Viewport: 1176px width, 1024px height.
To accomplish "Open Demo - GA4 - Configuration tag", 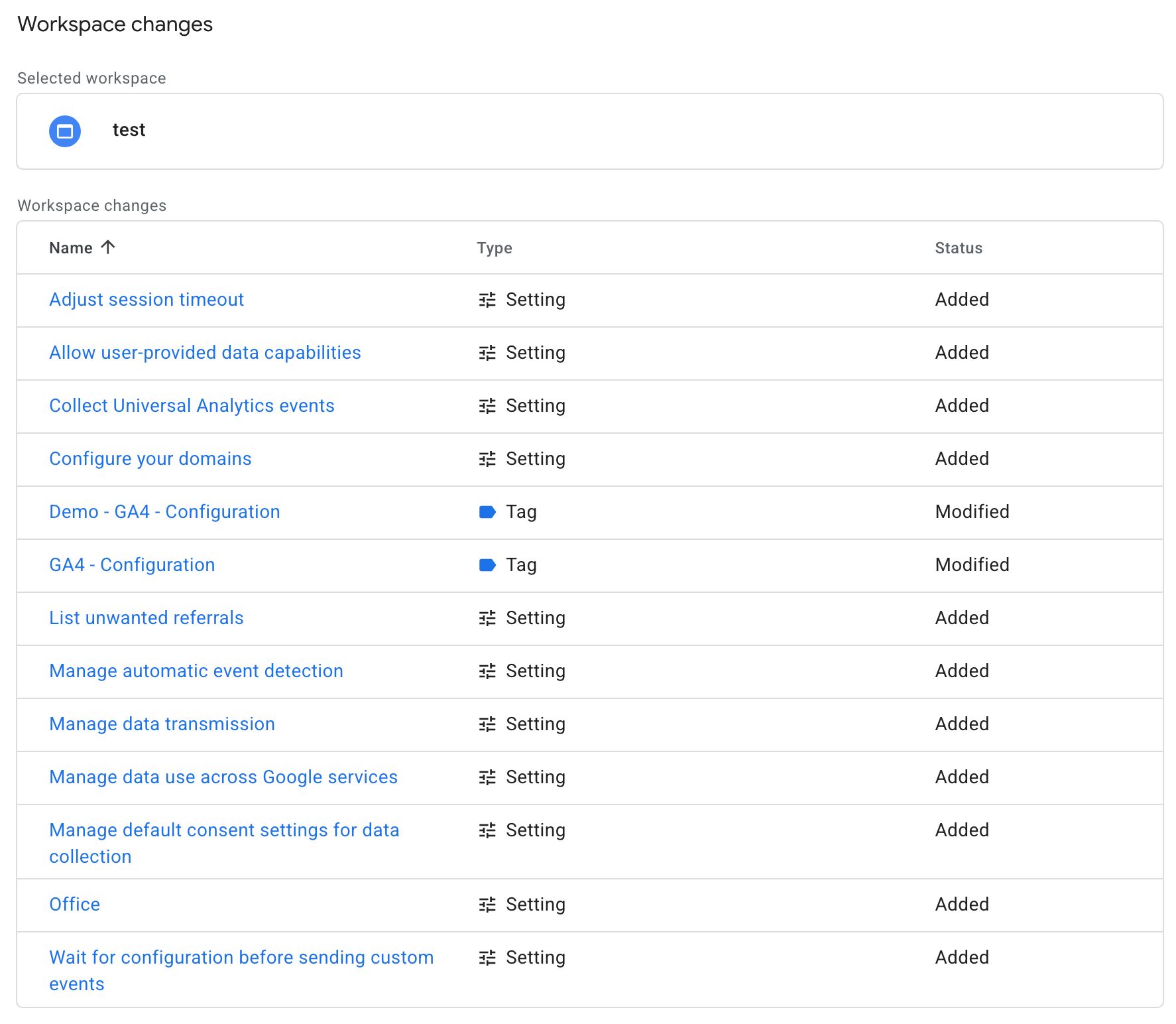I will [x=164, y=512].
